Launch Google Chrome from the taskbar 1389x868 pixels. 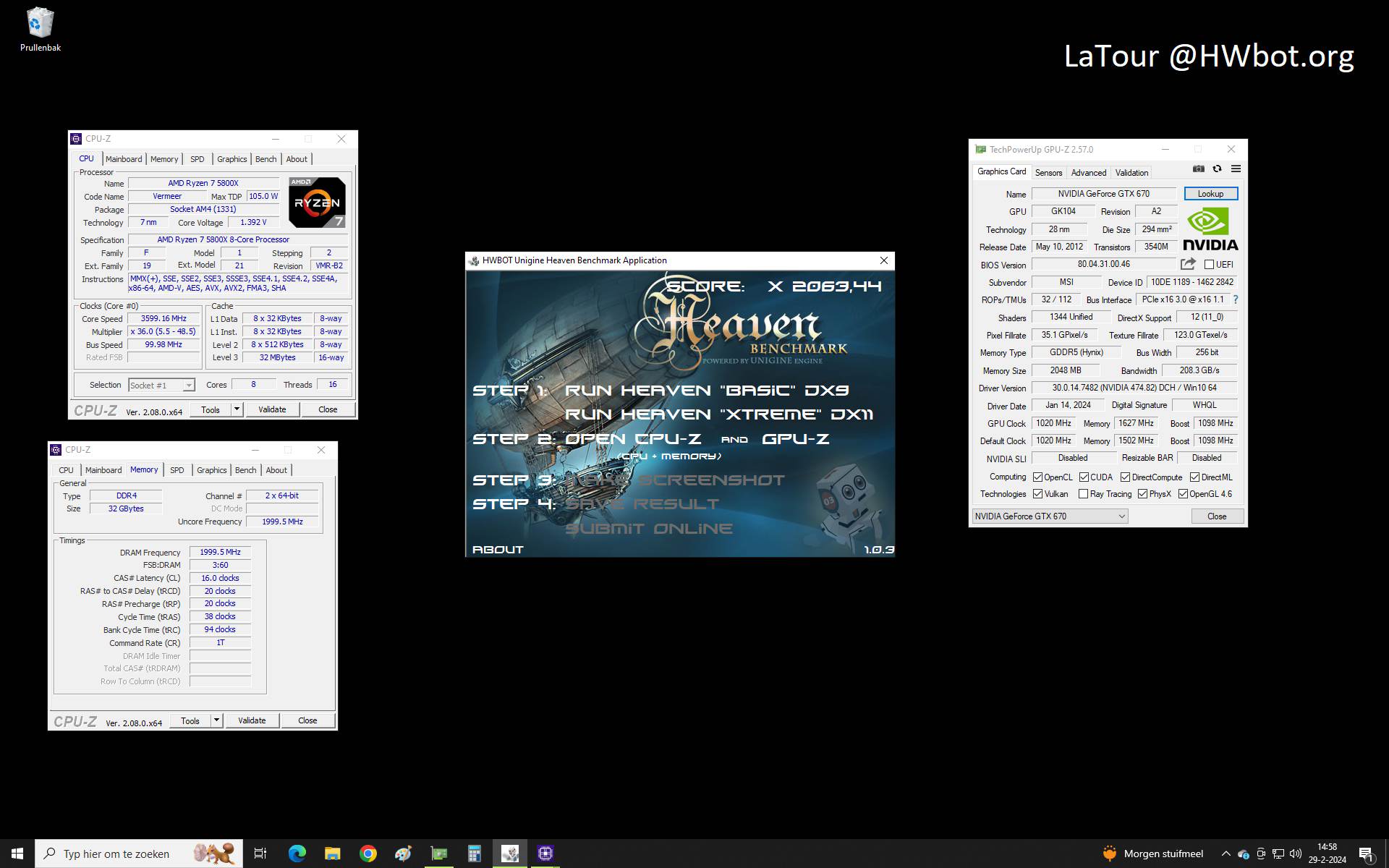[368, 854]
